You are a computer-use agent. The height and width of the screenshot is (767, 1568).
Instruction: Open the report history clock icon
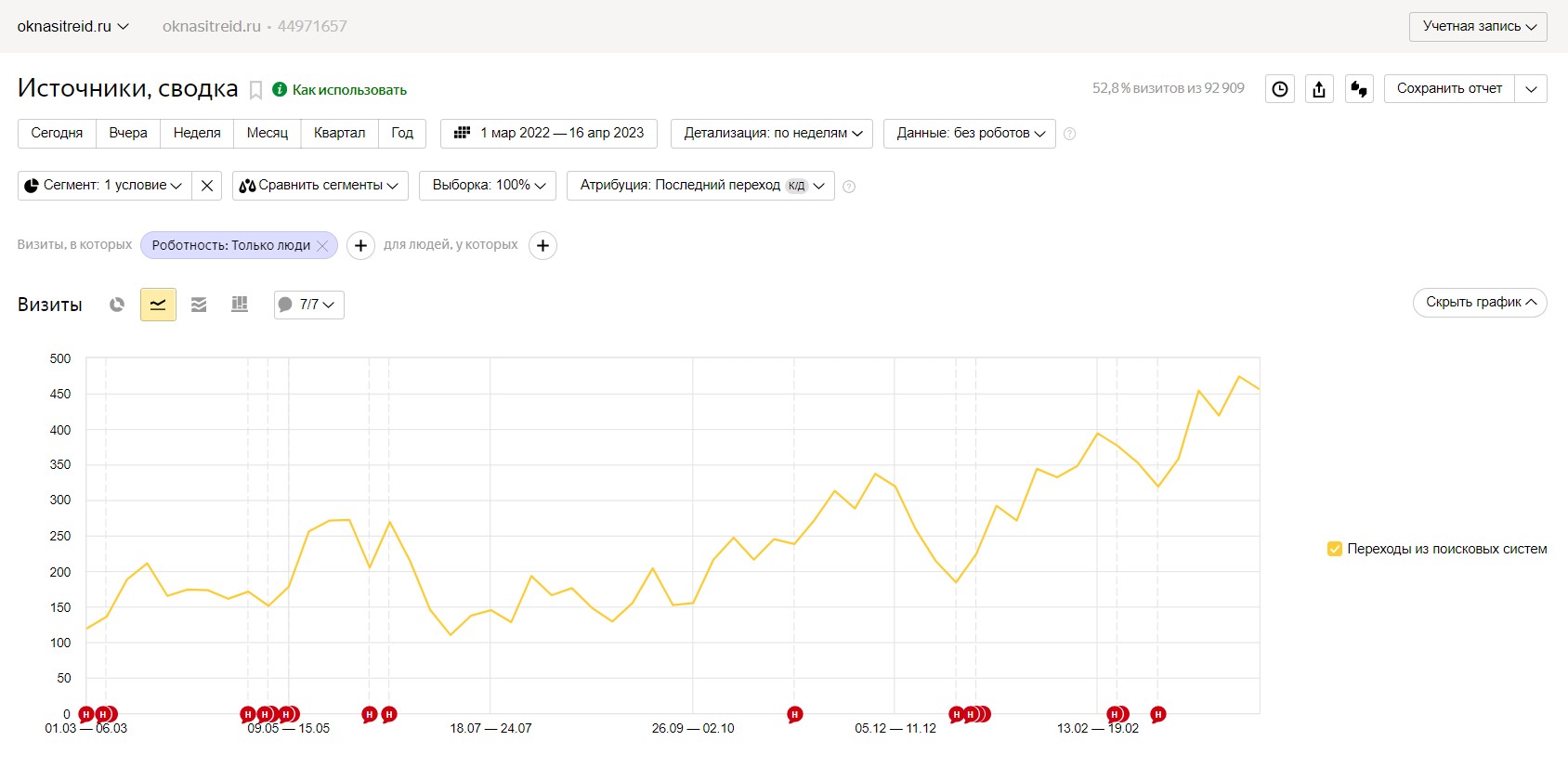pyautogui.click(x=1280, y=89)
